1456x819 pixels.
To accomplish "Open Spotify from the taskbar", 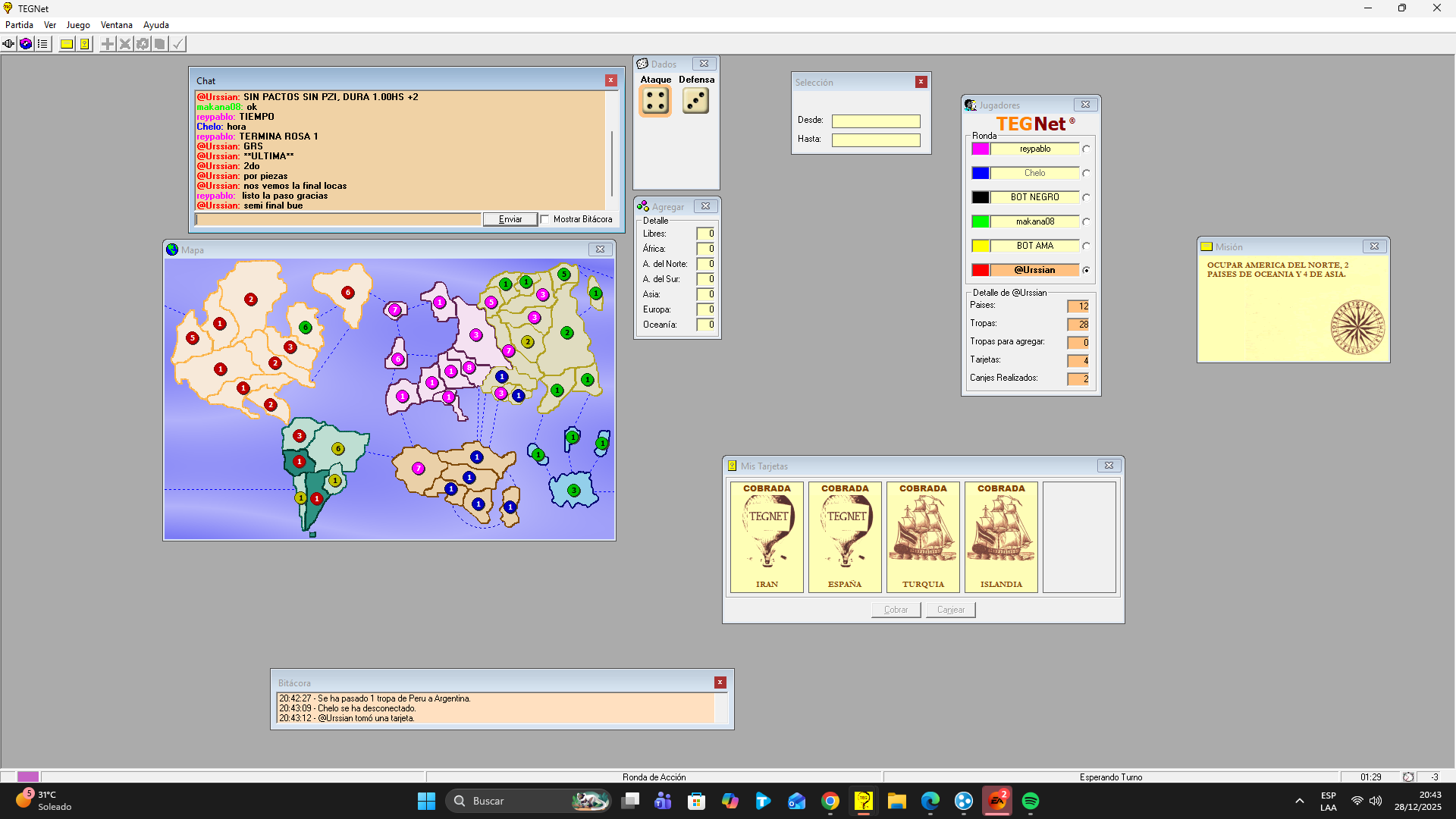I will point(1030,801).
